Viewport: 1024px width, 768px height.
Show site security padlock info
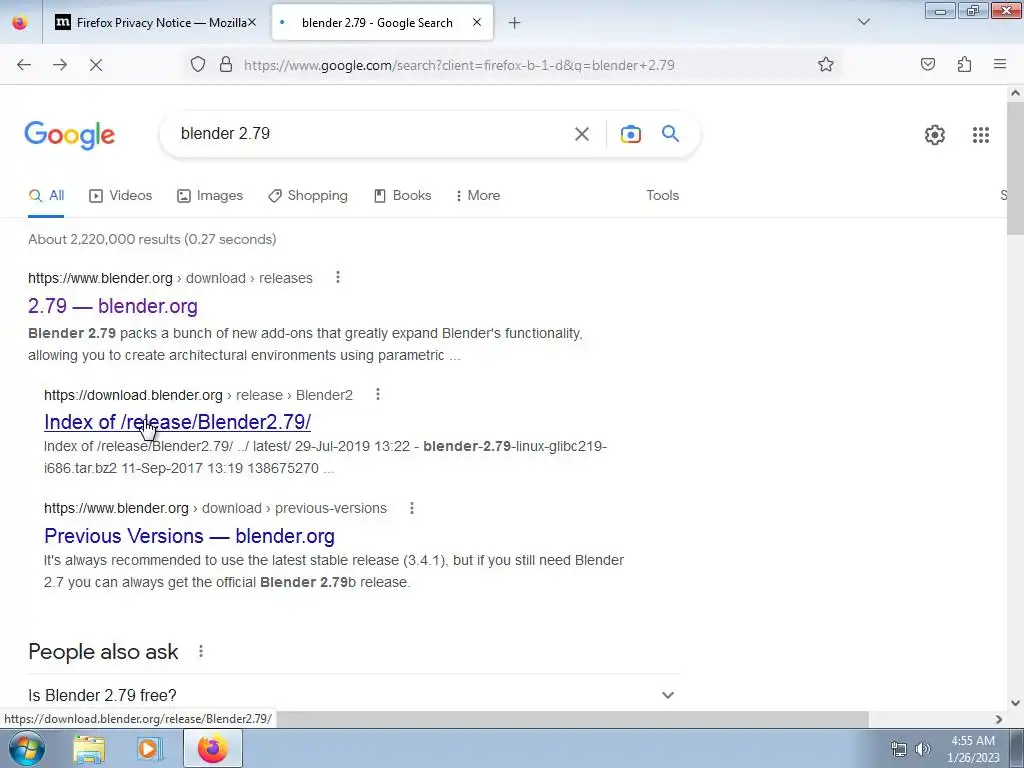(x=226, y=64)
